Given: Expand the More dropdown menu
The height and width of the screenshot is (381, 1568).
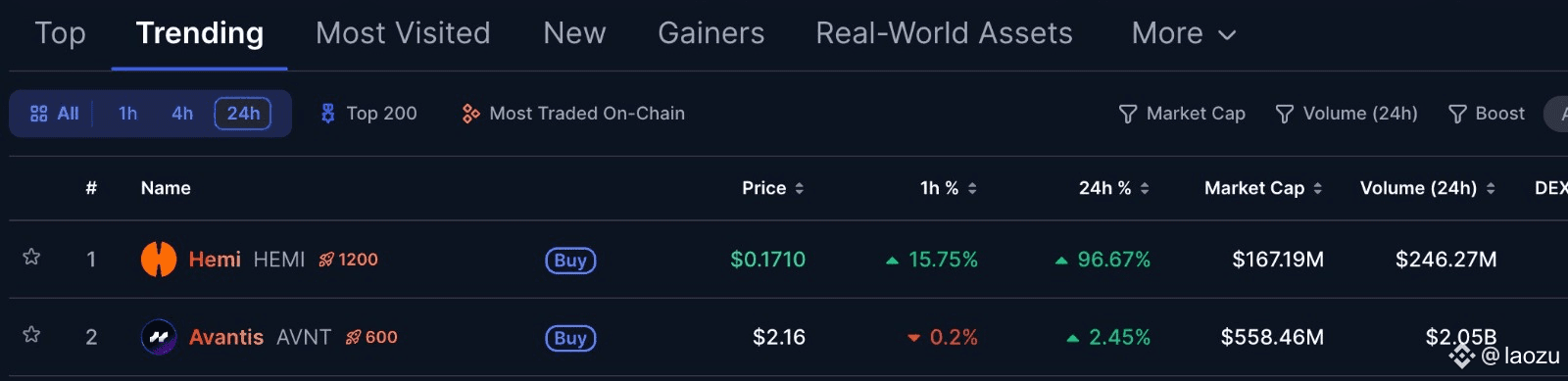Looking at the screenshot, I should 1184,33.
